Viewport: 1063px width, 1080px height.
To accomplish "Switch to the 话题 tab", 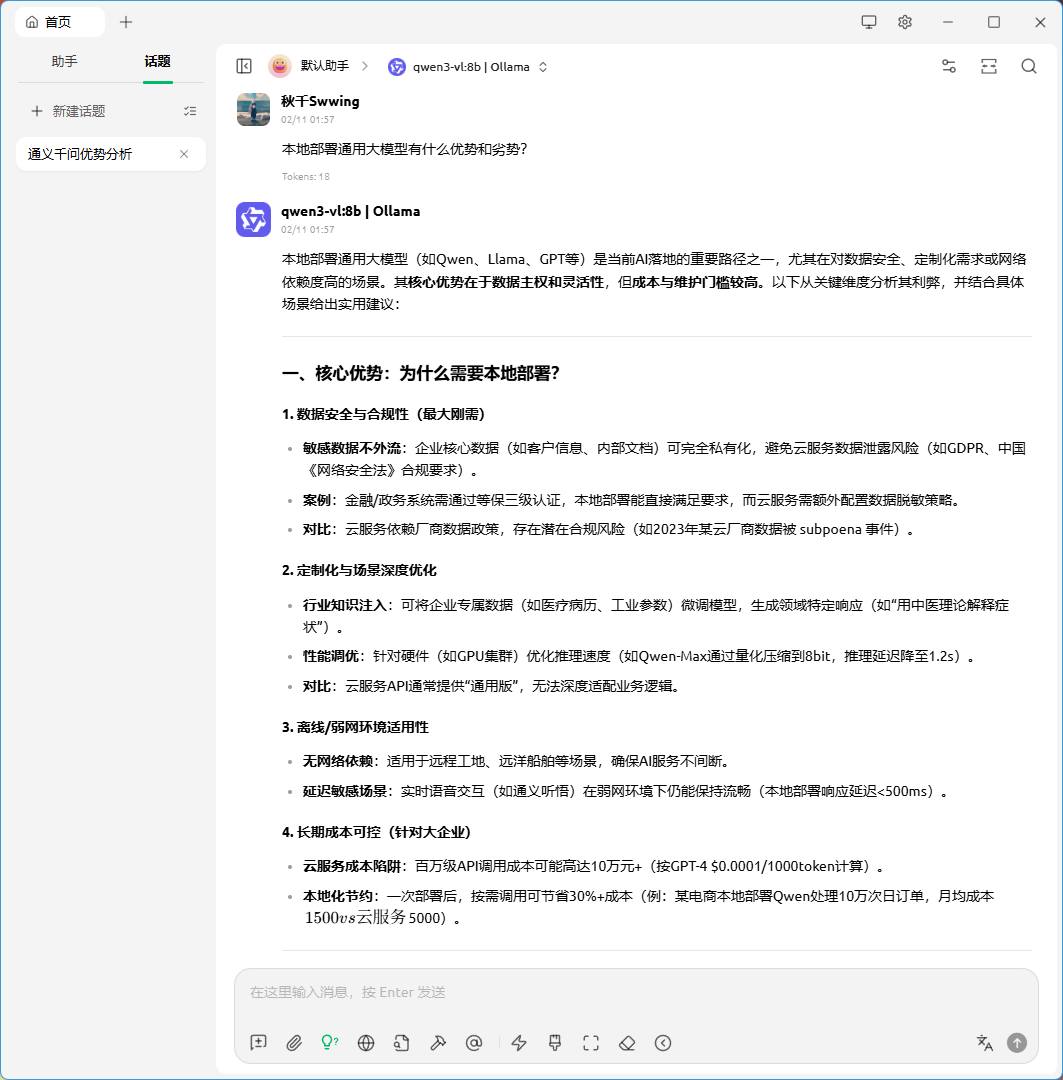I will 157,61.
